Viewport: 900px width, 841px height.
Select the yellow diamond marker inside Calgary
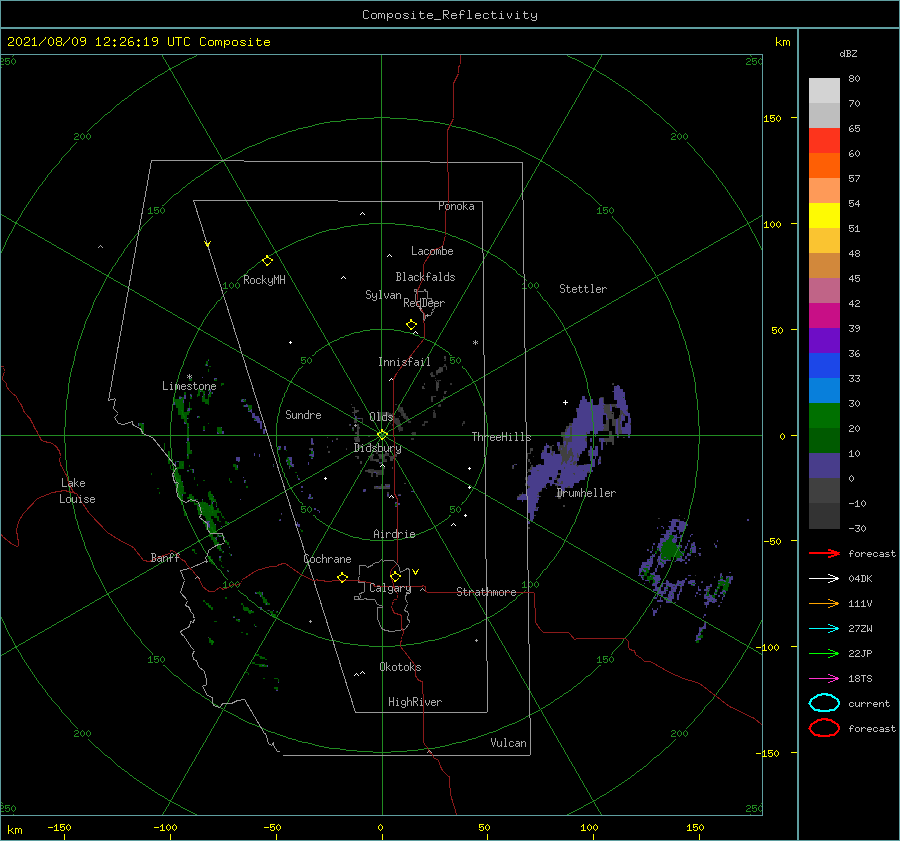pyautogui.click(x=395, y=576)
